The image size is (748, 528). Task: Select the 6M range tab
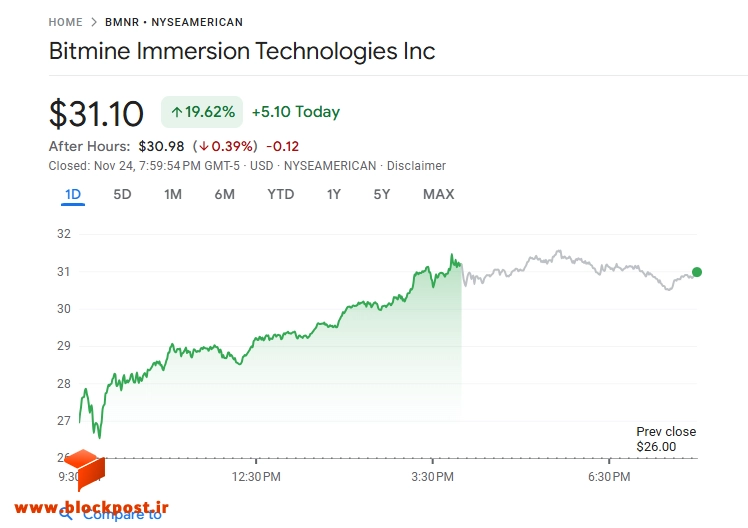(224, 195)
